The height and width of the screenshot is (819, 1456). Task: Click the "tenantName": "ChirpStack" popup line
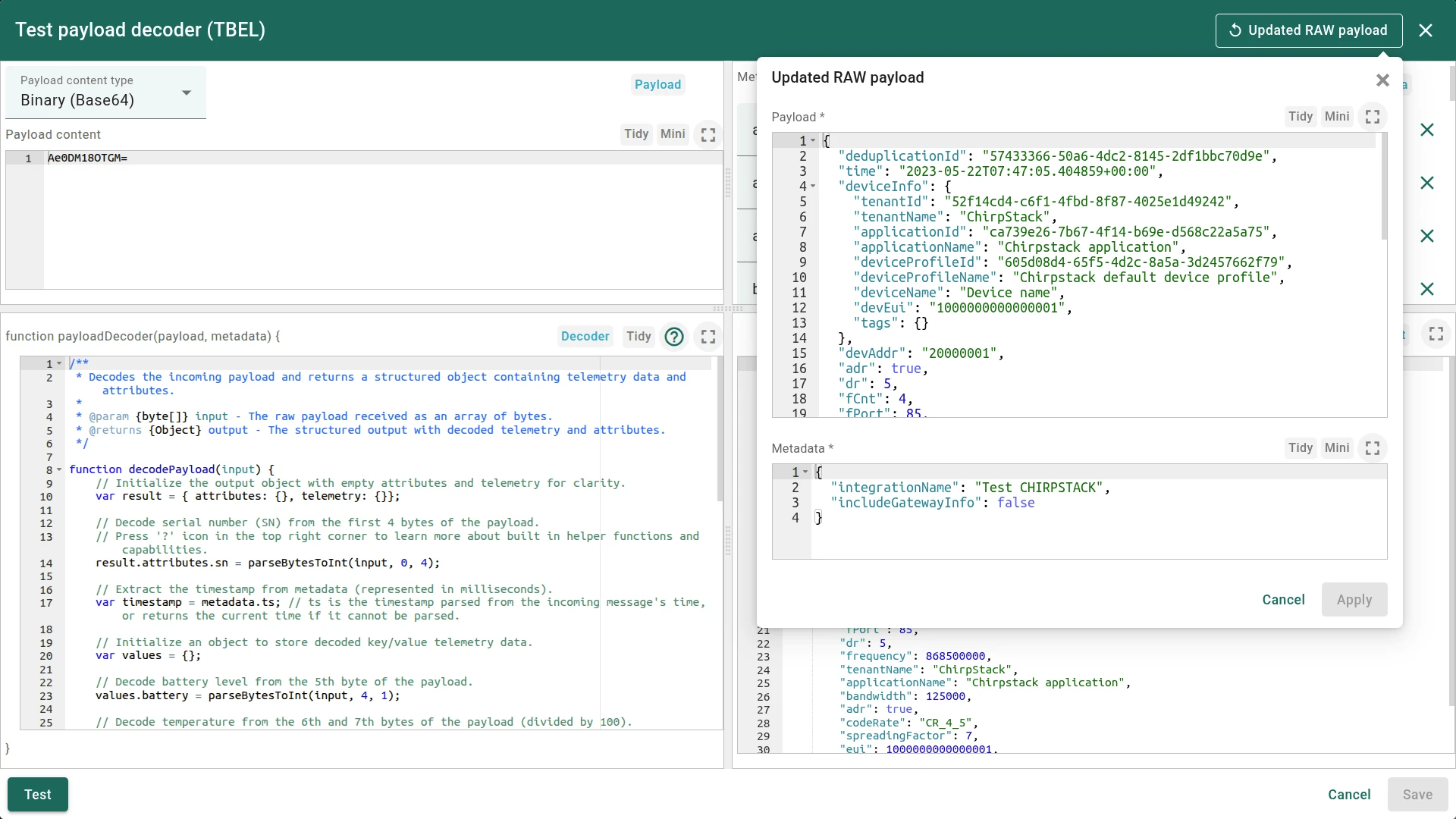(x=955, y=217)
